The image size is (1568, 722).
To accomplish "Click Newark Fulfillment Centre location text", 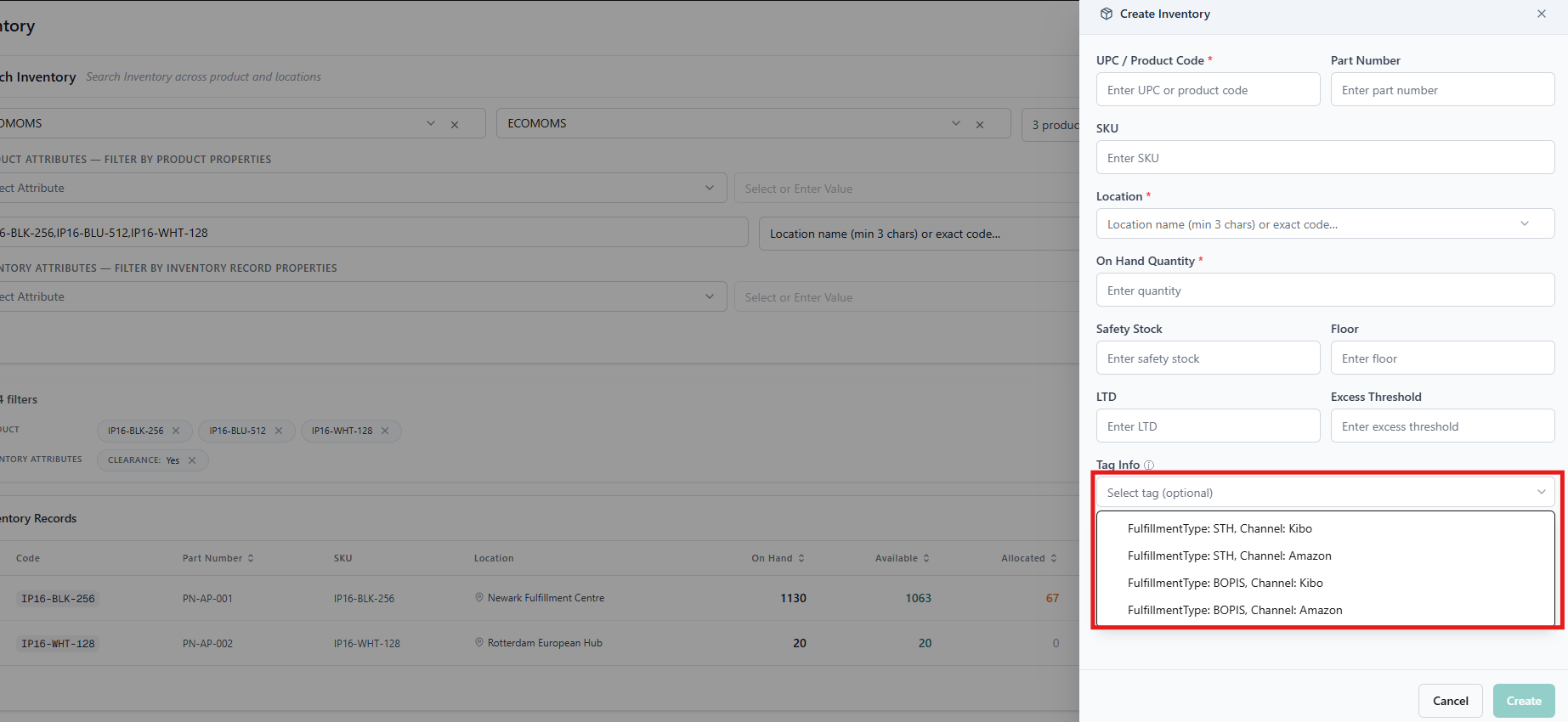I will click(546, 598).
